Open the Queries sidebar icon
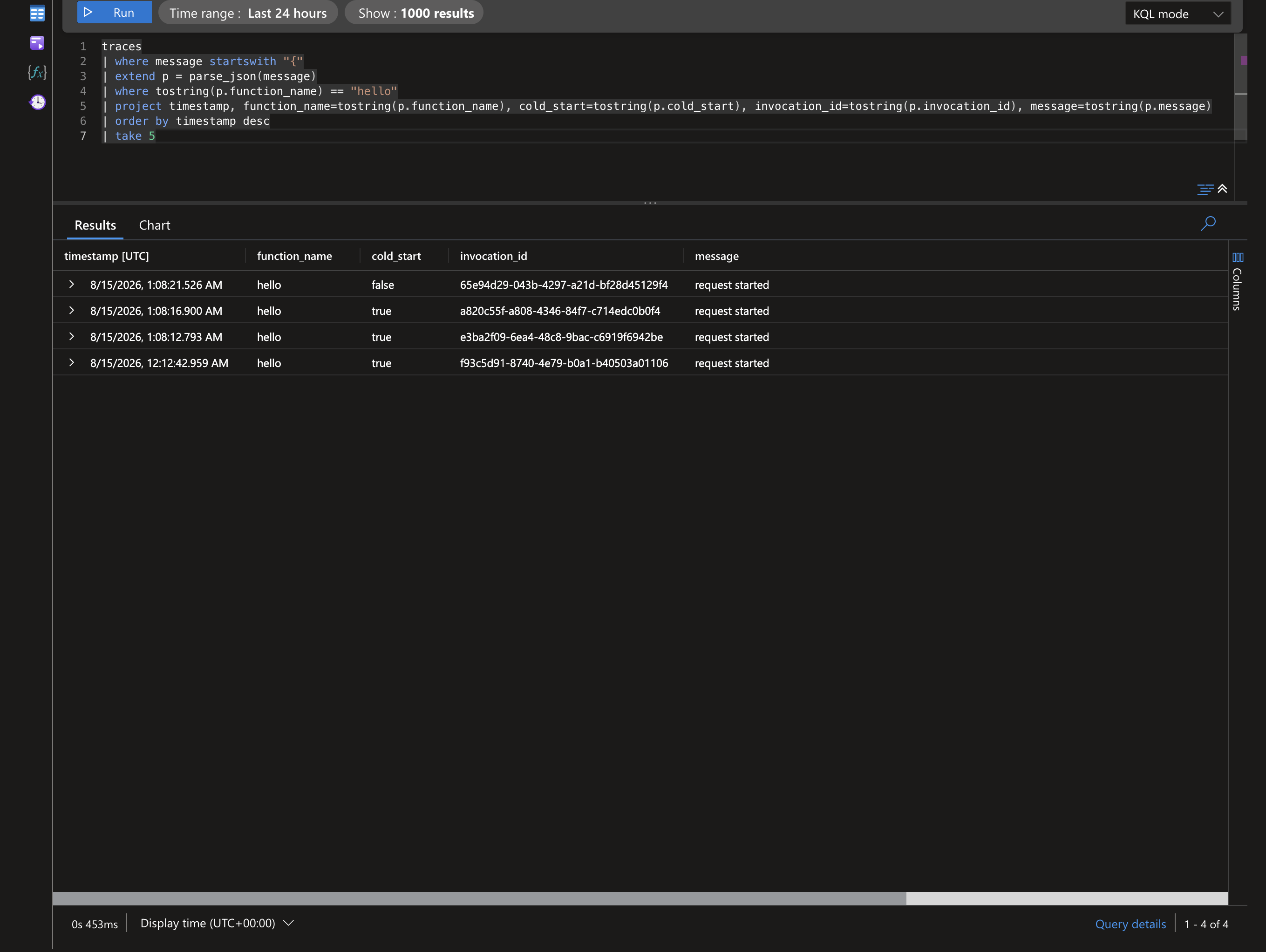Viewport: 1266px width, 952px height. (x=37, y=43)
